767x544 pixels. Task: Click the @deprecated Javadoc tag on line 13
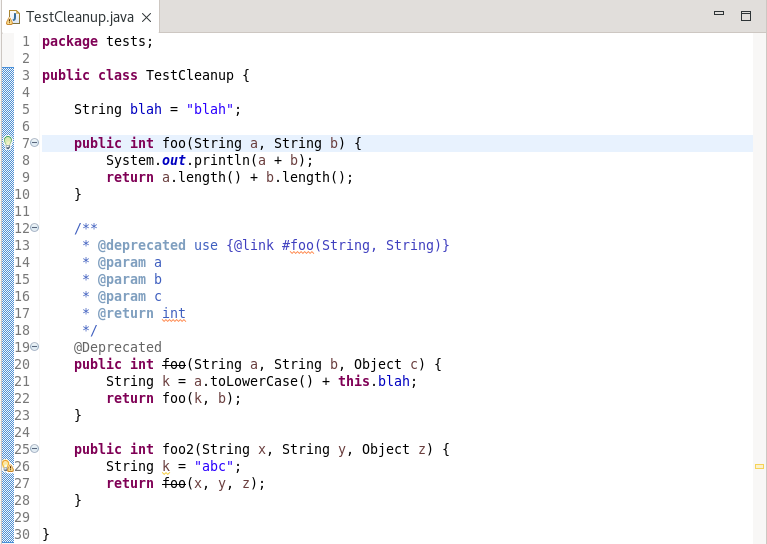tap(141, 245)
